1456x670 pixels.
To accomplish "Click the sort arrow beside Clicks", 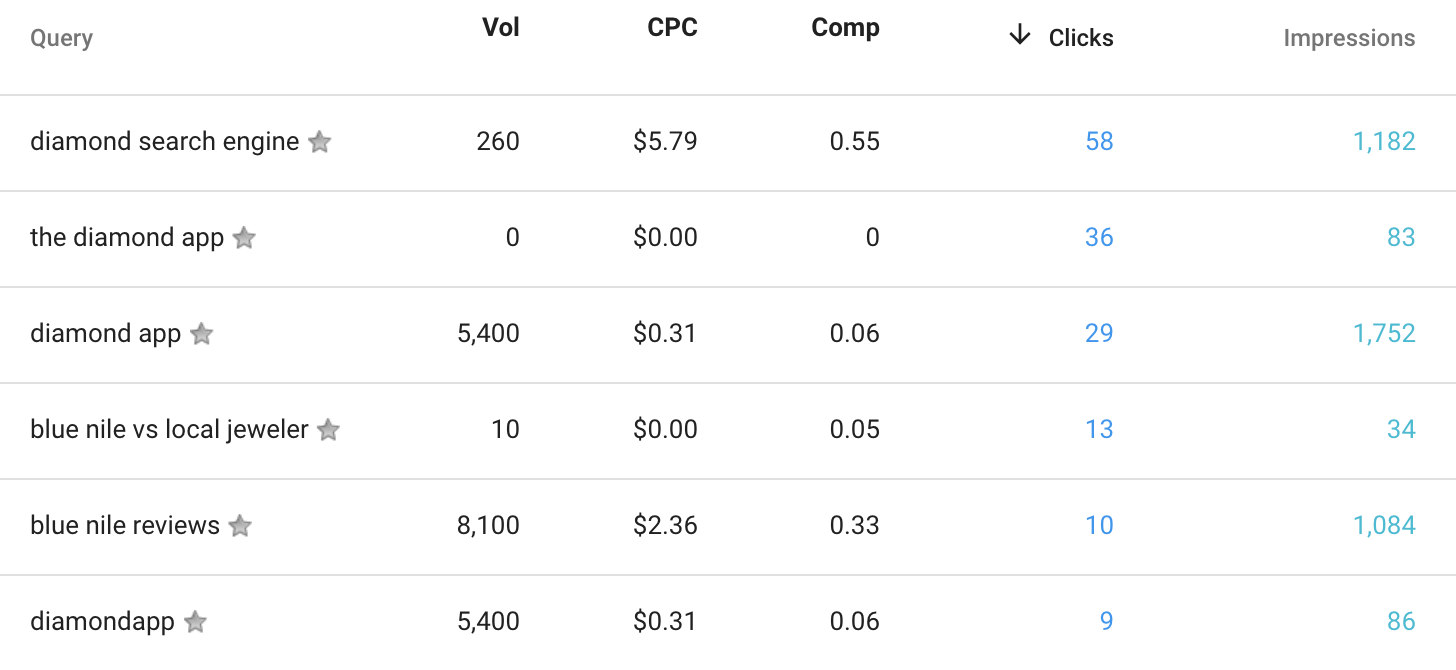I will (x=1019, y=36).
